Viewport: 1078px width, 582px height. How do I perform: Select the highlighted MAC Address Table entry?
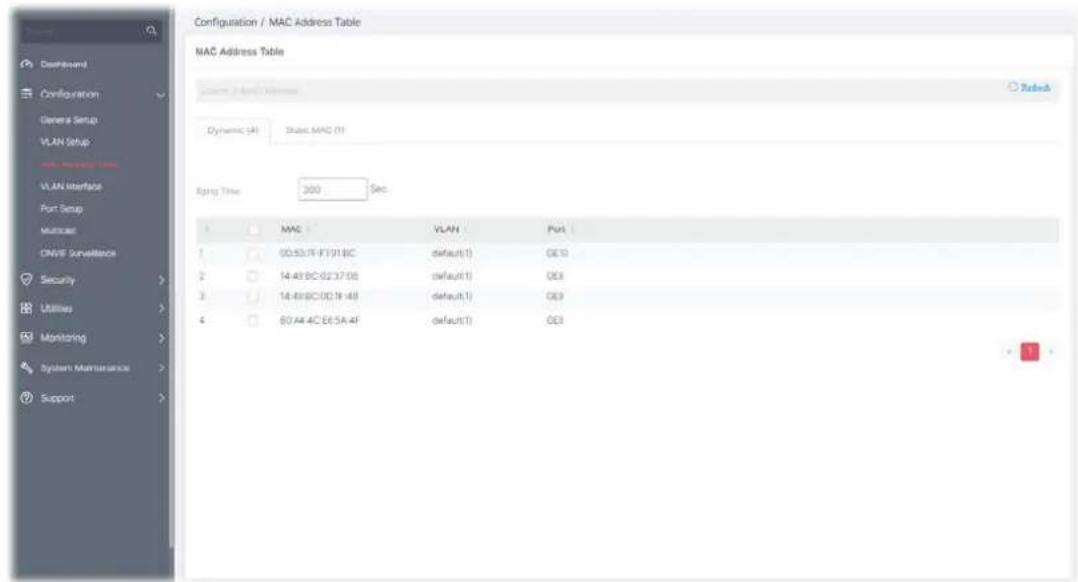[x=78, y=164]
